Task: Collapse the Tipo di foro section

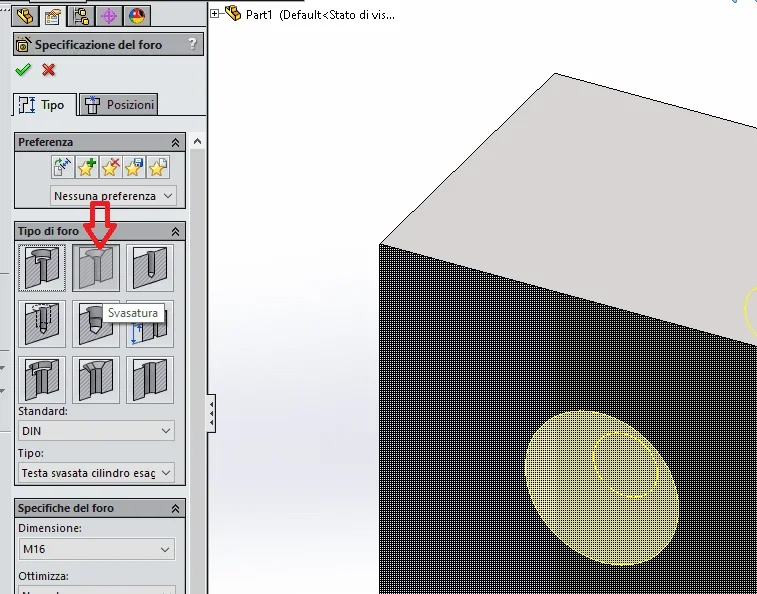Action: click(x=175, y=232)
